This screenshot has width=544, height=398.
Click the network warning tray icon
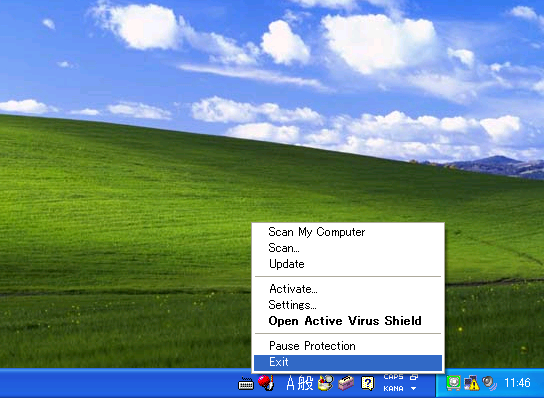point(471,383)
